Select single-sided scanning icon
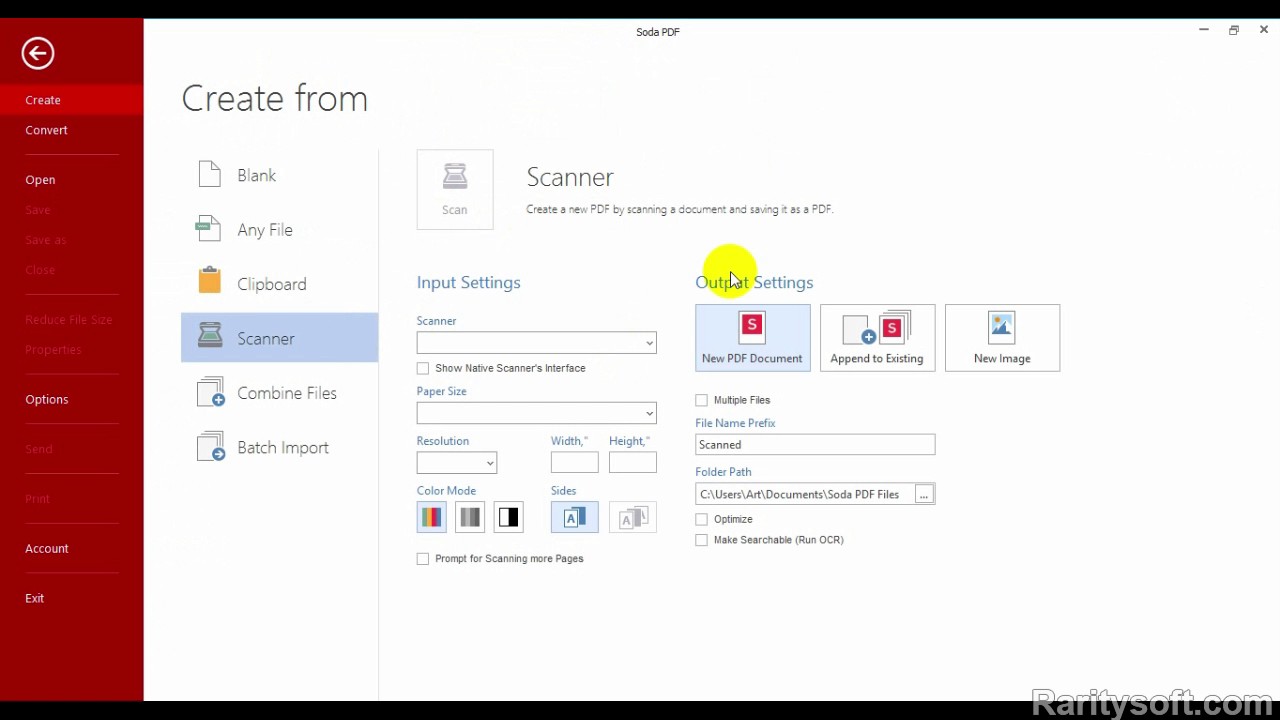Screen dimensions: 1280x720 (575, 517)
